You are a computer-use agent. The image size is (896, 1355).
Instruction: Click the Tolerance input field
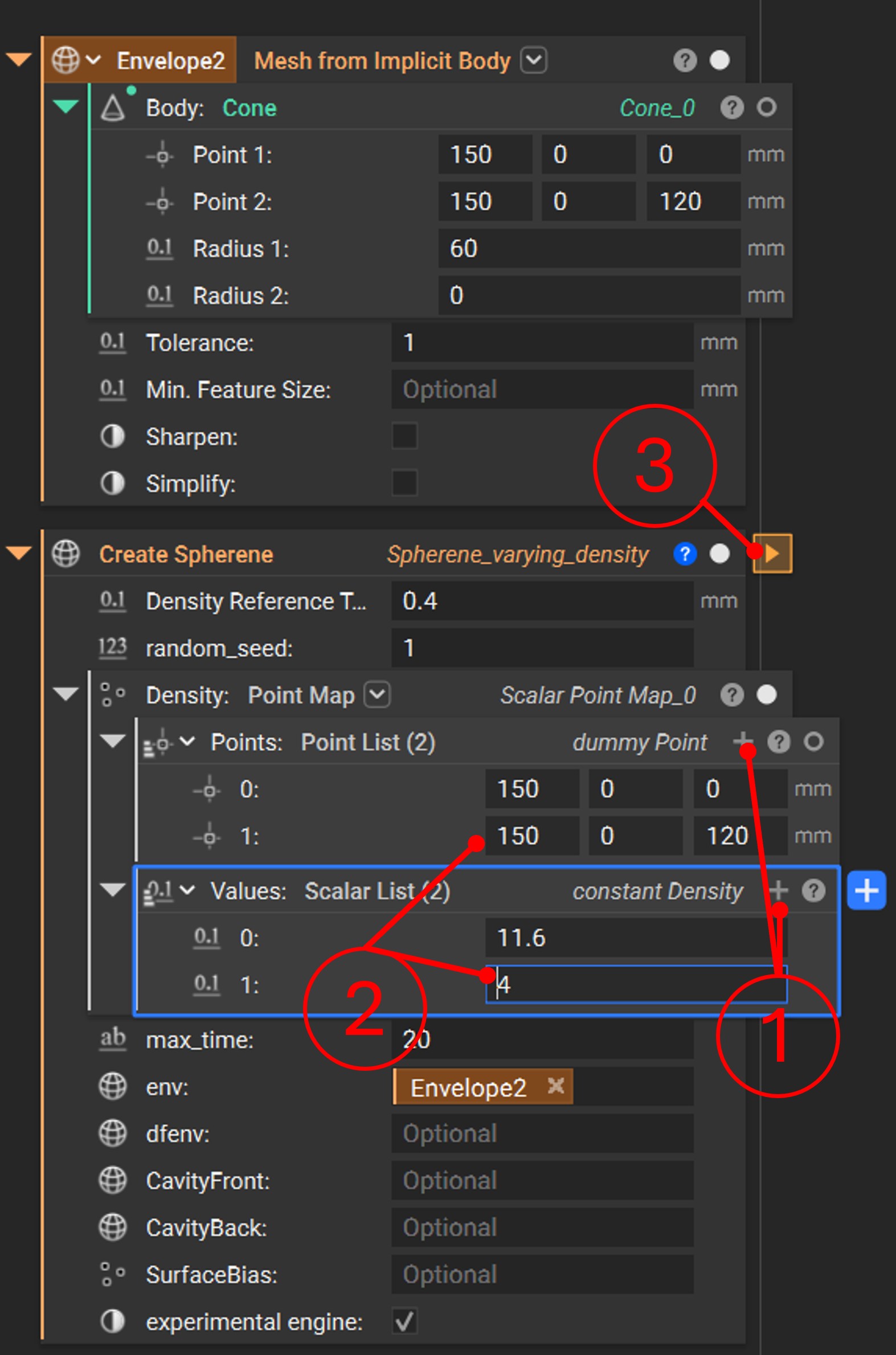(542, 343)
